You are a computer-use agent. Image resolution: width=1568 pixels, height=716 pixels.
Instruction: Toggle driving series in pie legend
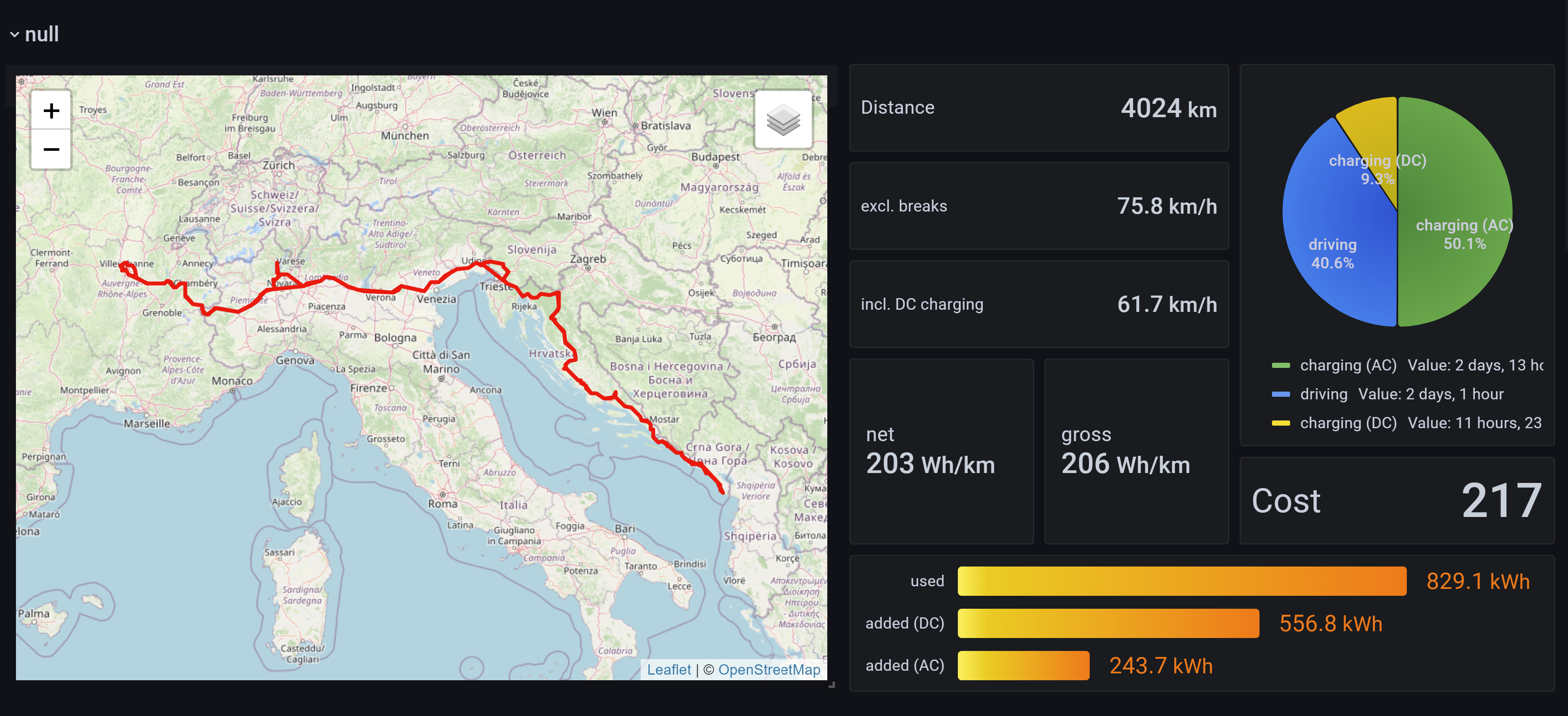pyautogui.click(x=1323, y=394)
